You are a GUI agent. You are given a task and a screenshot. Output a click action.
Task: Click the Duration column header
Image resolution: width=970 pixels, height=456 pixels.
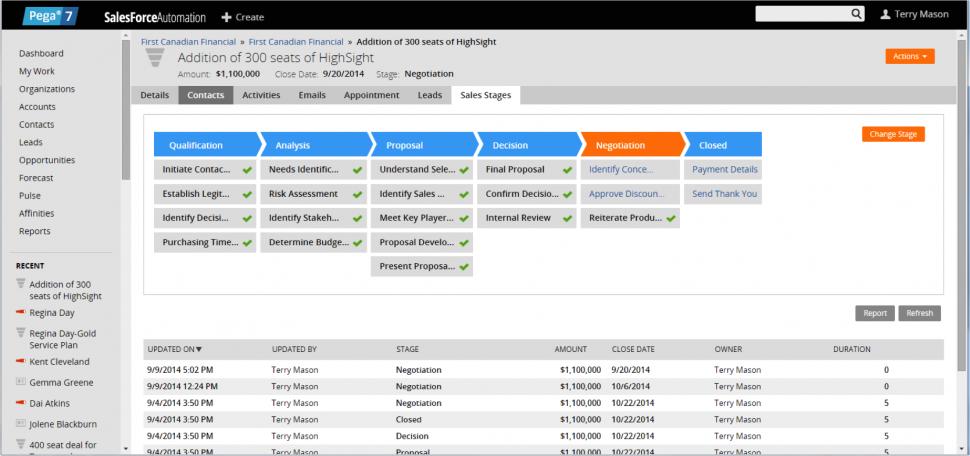852,350
